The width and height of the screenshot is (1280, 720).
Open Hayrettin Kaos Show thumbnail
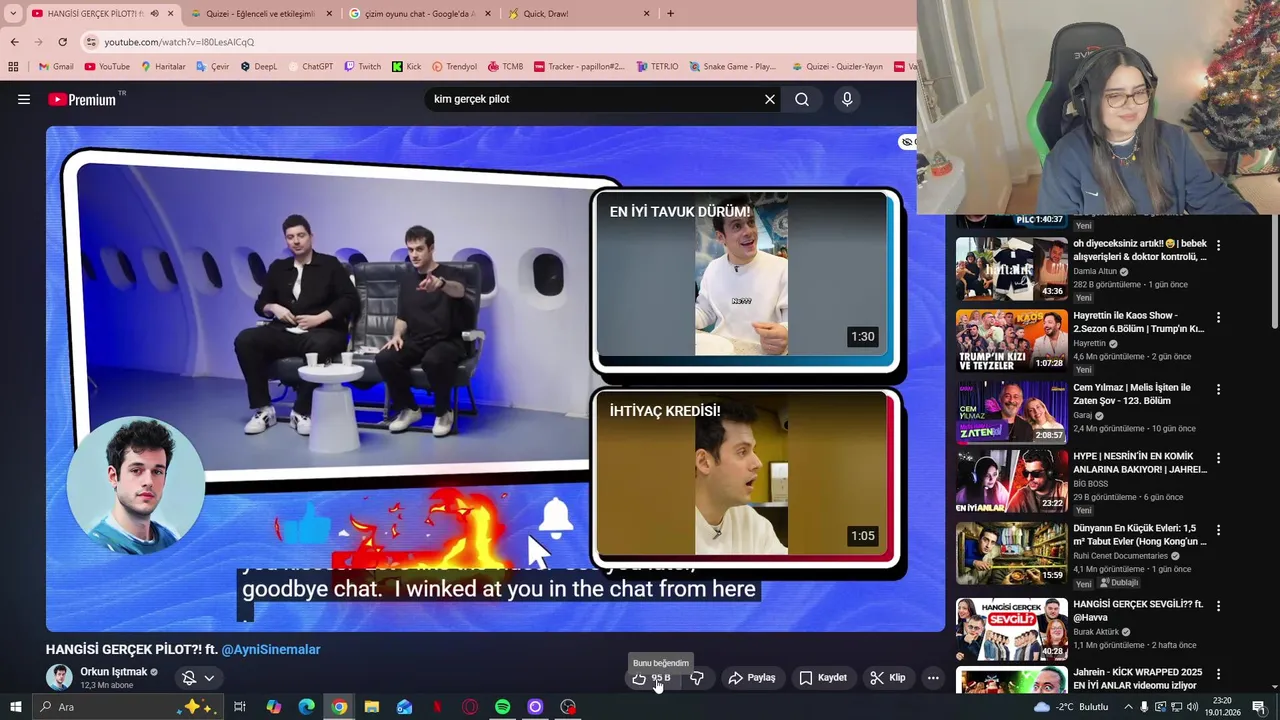[1011, 341]
